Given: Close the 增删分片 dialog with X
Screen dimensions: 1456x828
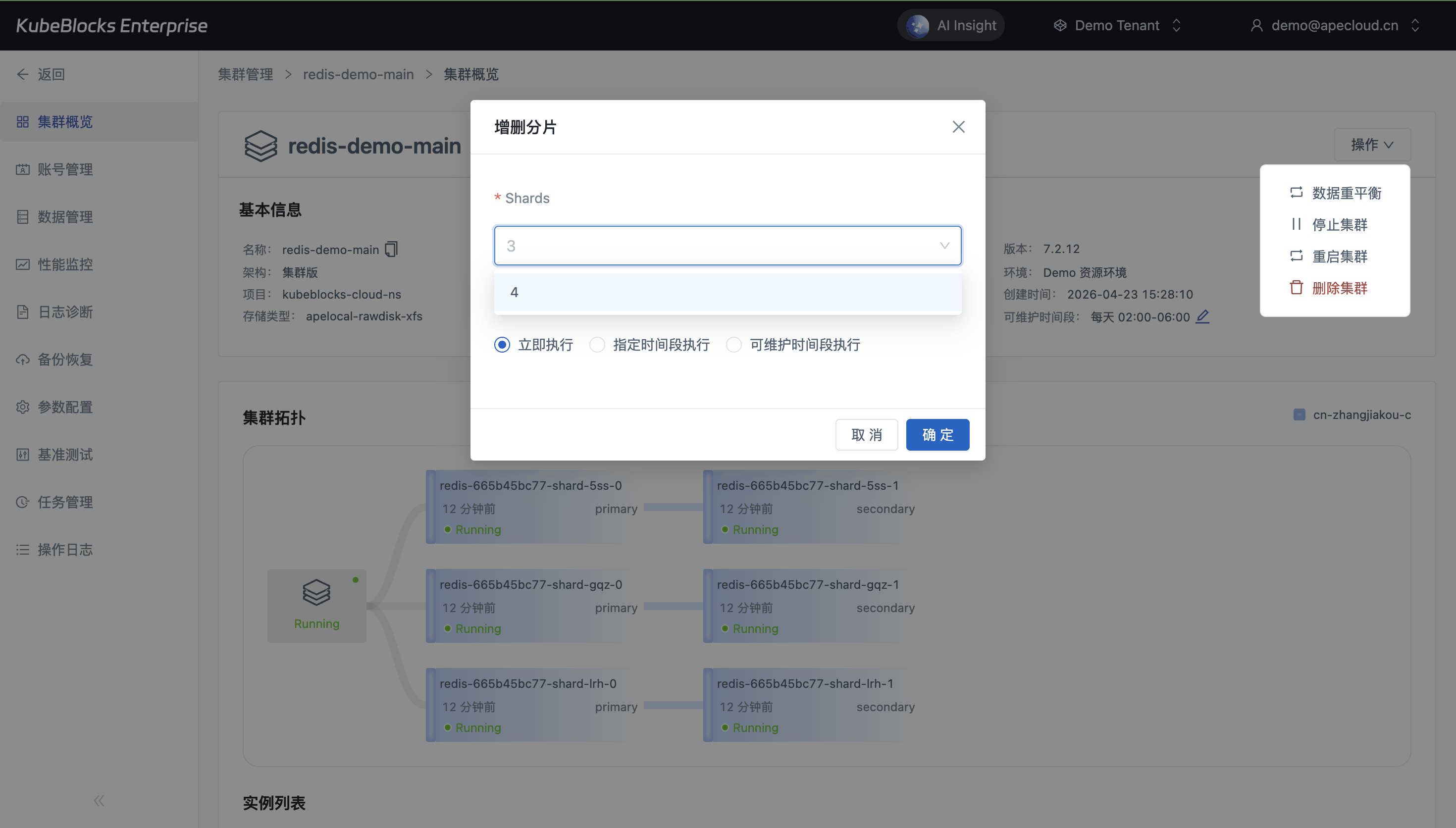Looking at the screenshot, I should 959,127.
